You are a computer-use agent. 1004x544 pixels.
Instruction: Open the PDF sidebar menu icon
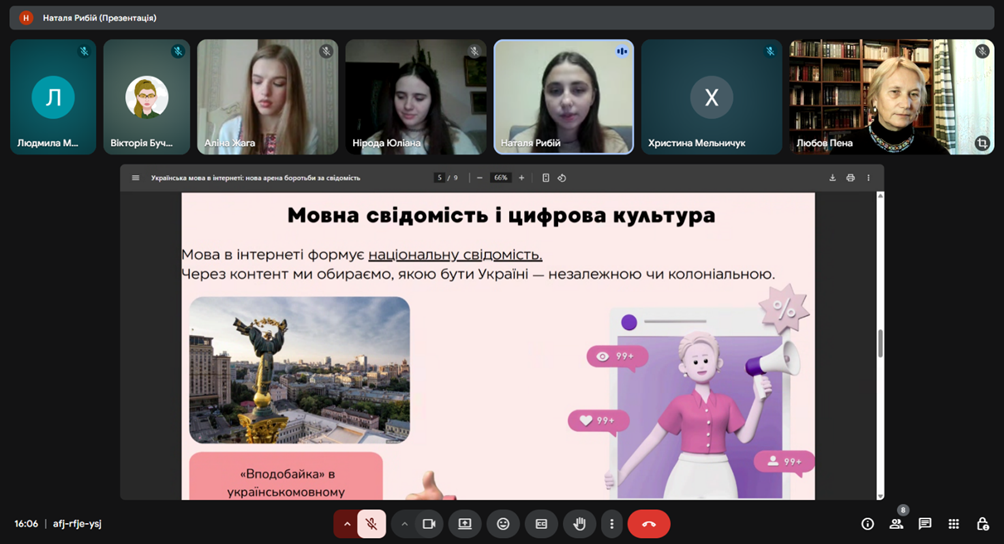coord(136,178)
